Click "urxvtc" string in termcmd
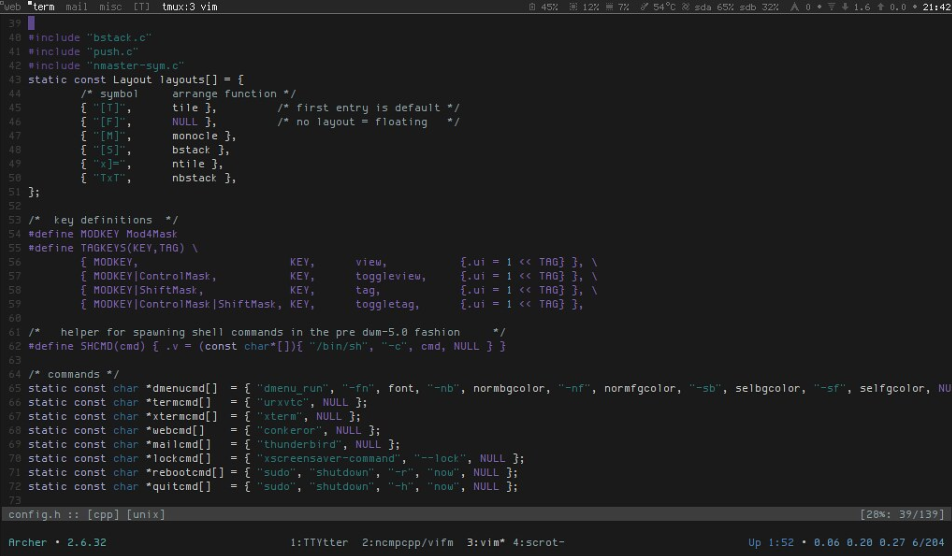Viewport: 952px width, 556px height. click(282, 402)
